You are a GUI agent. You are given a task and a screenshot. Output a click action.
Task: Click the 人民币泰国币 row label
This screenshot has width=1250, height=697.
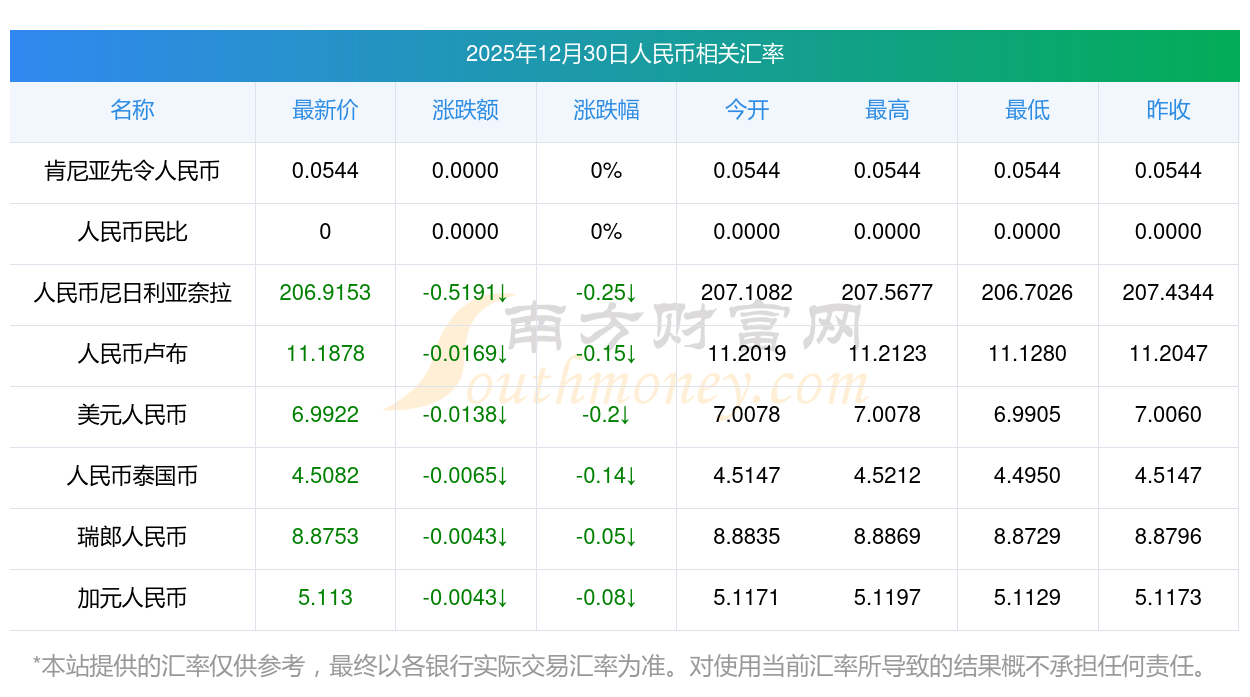[132, 476]
